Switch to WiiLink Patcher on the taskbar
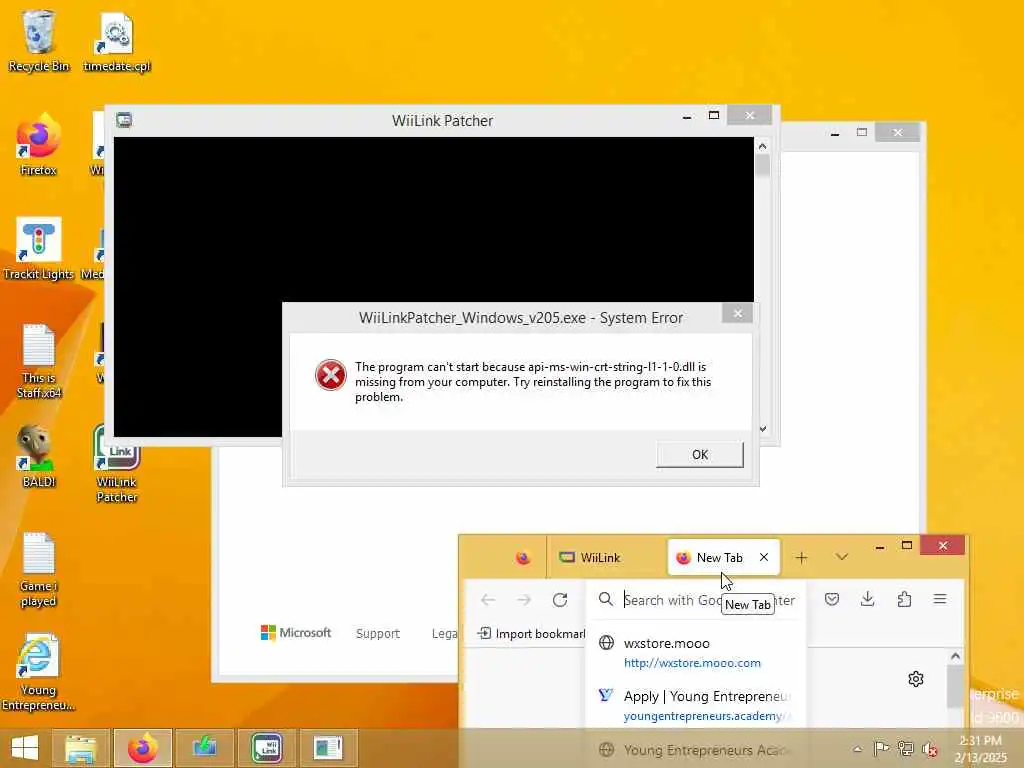Image resolution: width=1024 pixels, height=768 pixels. 266,748
